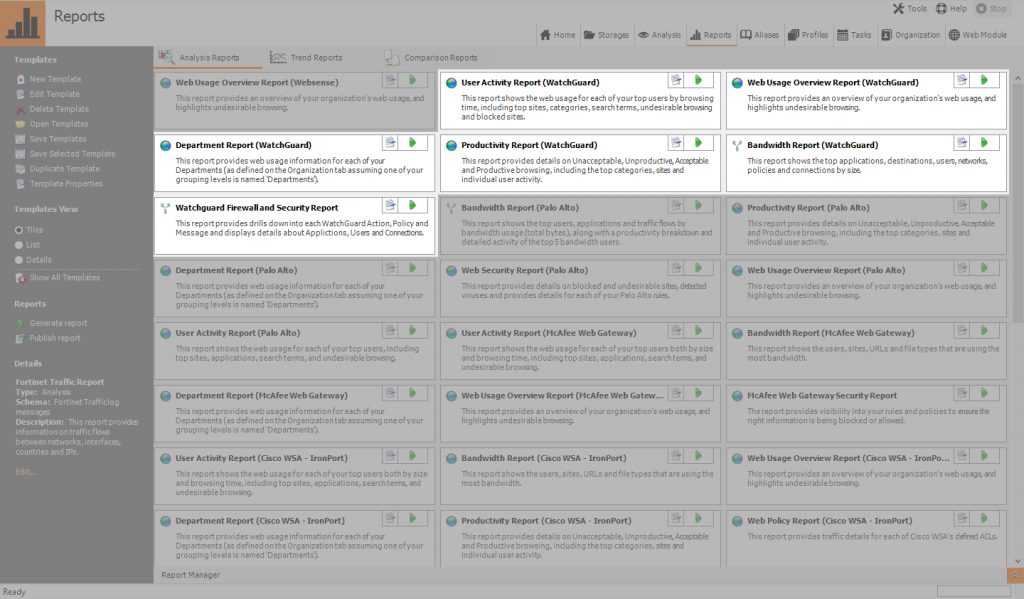Select the User Activity Report (Palo Alto) tile

click(x=295, y=351)
